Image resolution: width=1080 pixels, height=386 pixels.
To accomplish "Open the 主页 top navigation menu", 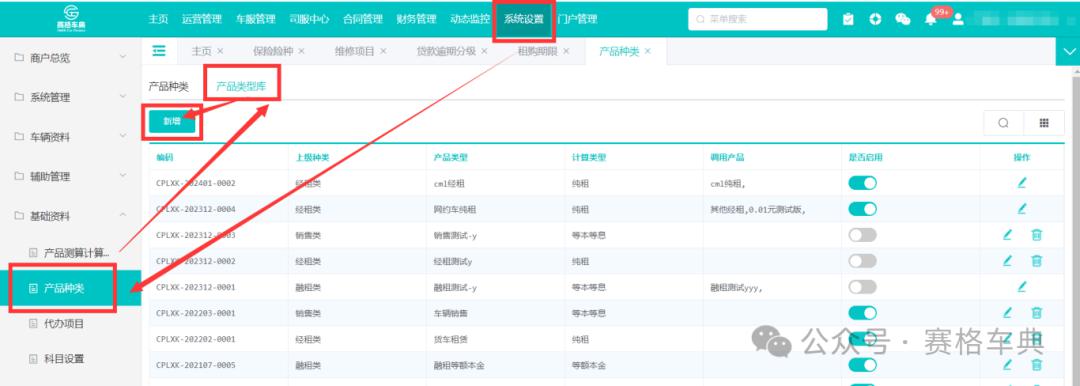I will click(x=158, y=19).
